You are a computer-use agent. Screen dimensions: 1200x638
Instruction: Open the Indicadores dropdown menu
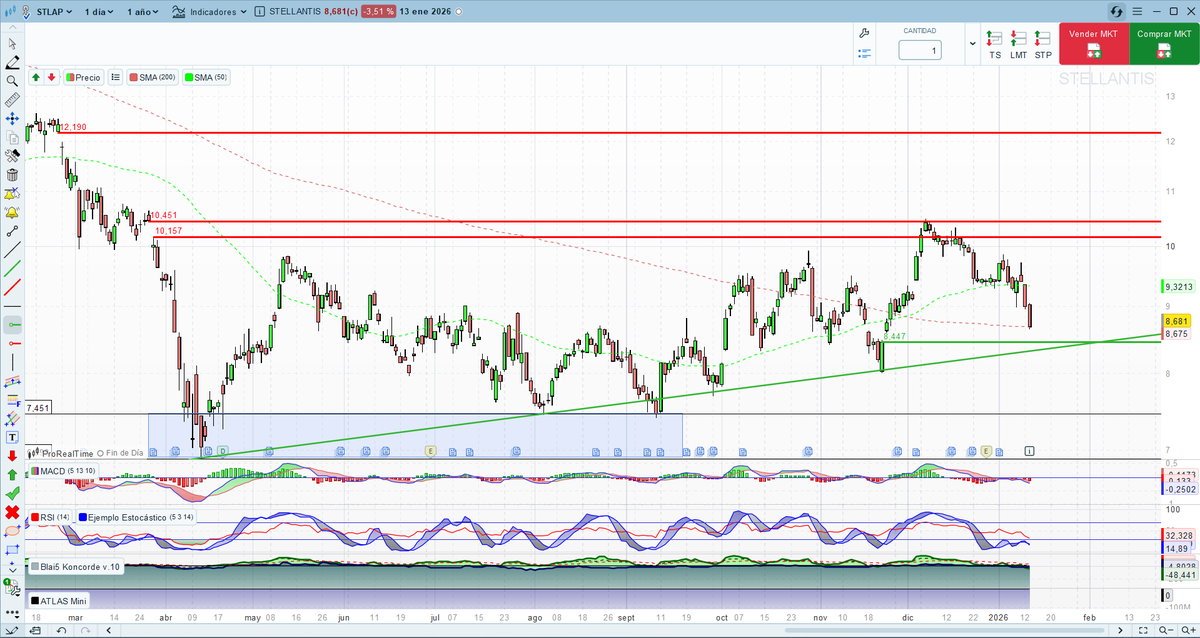[209, 12]
